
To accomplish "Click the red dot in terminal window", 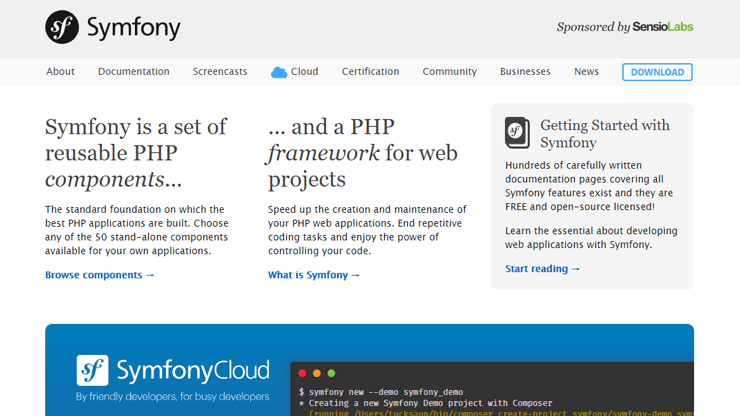I will [303, 374].
